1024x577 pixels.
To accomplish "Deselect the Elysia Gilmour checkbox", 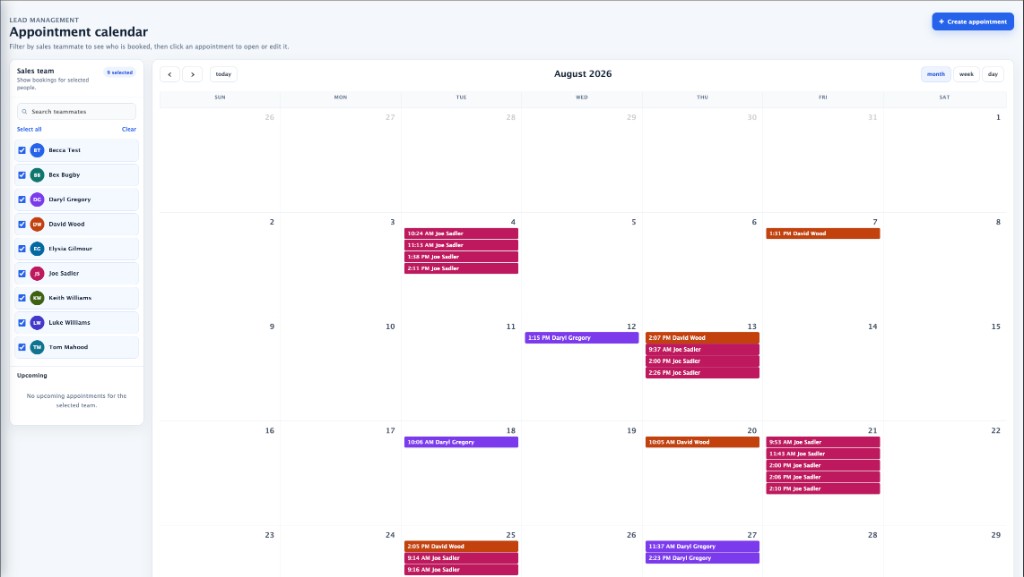I will pos(22,249).
